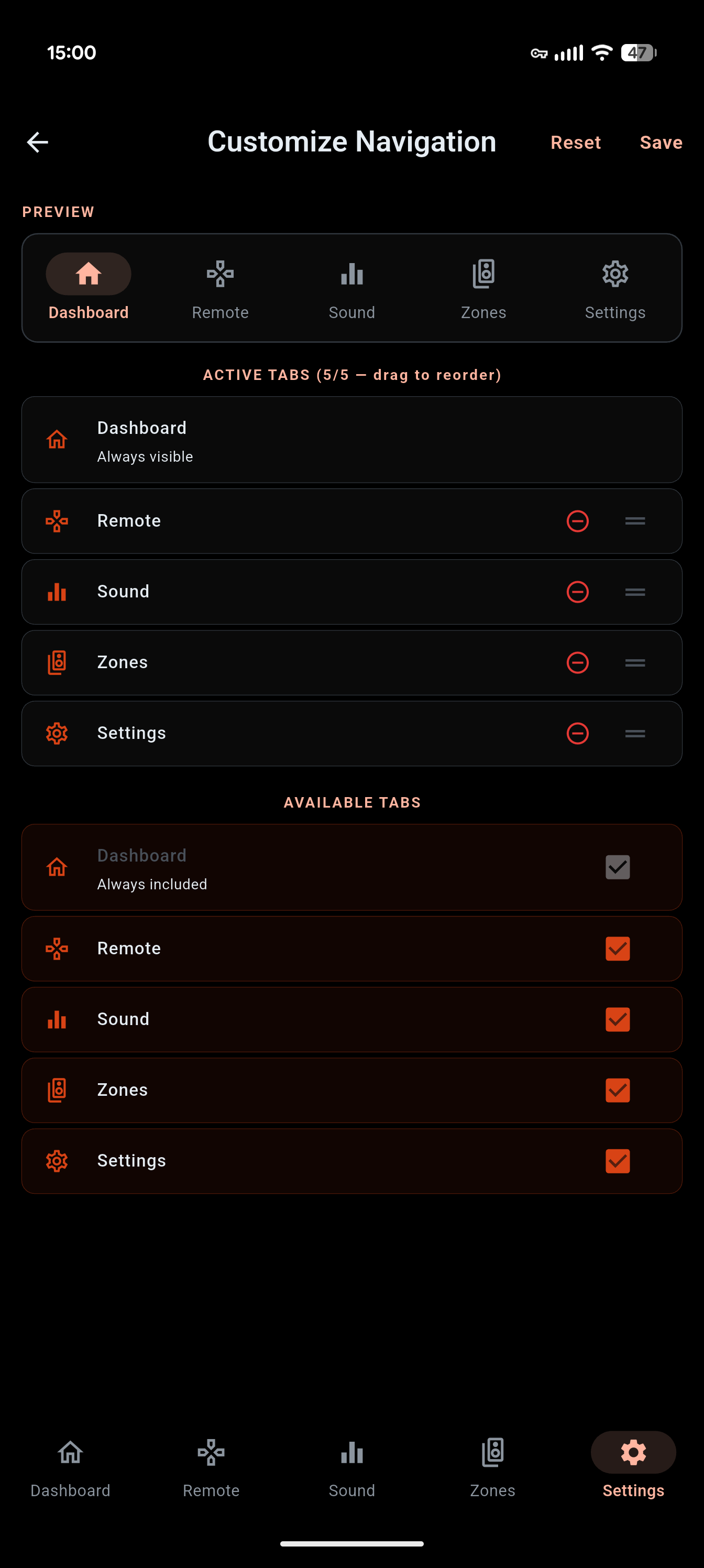The height and width of the screenshot is (1568, 704).
Task: Click the Remote d-pad icon in the preview
Action: pyautogui.click(x=219, y=274)
